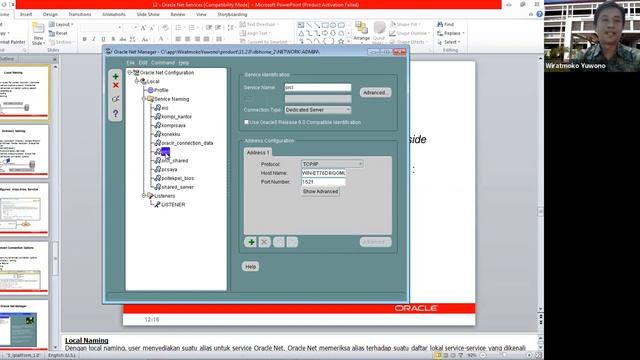640x360 pixels.
Task: Open the Replace dropdown in Editing group
Action: (451, 33)
